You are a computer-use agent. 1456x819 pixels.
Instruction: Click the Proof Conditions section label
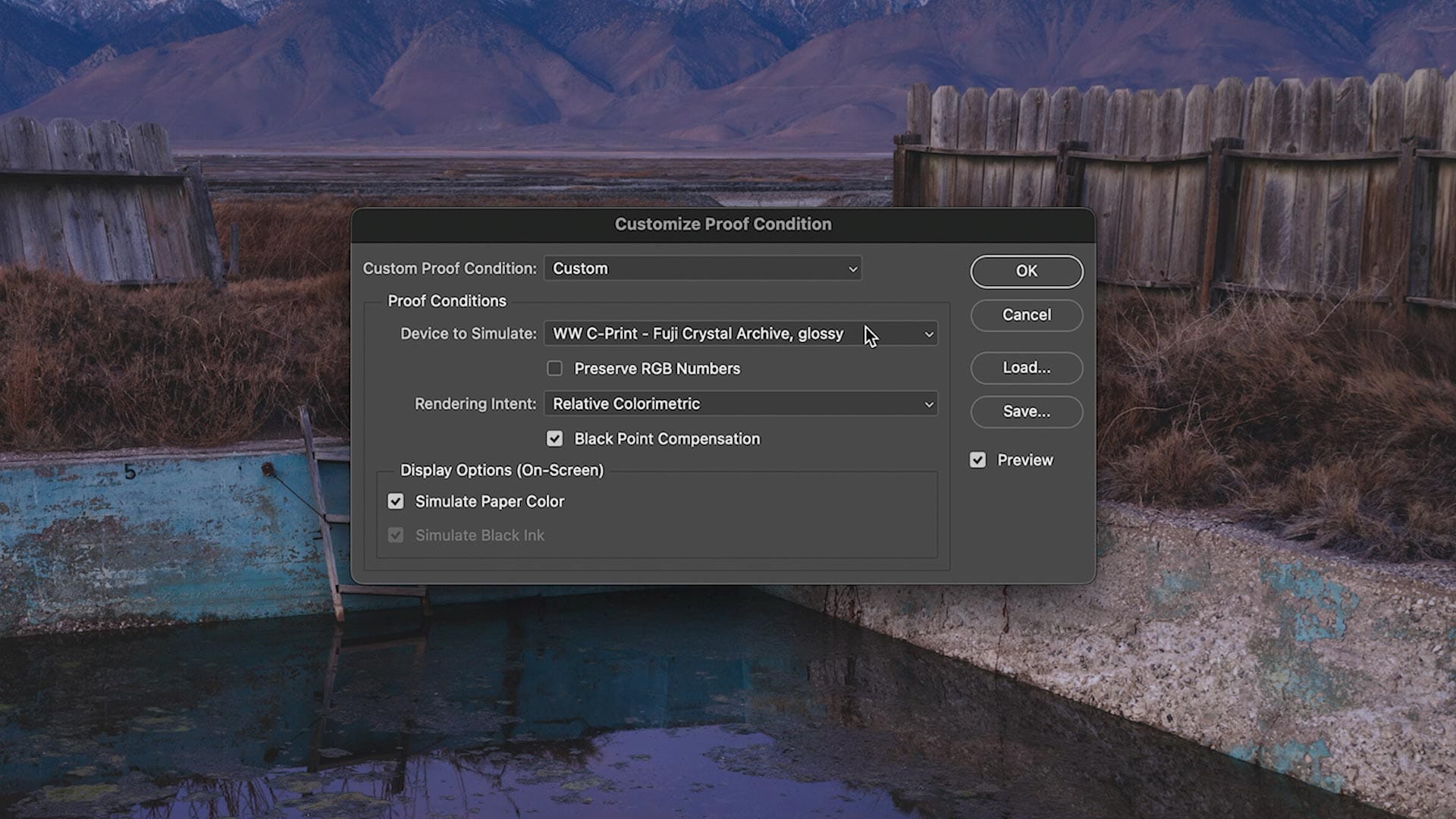pos(447,301)
